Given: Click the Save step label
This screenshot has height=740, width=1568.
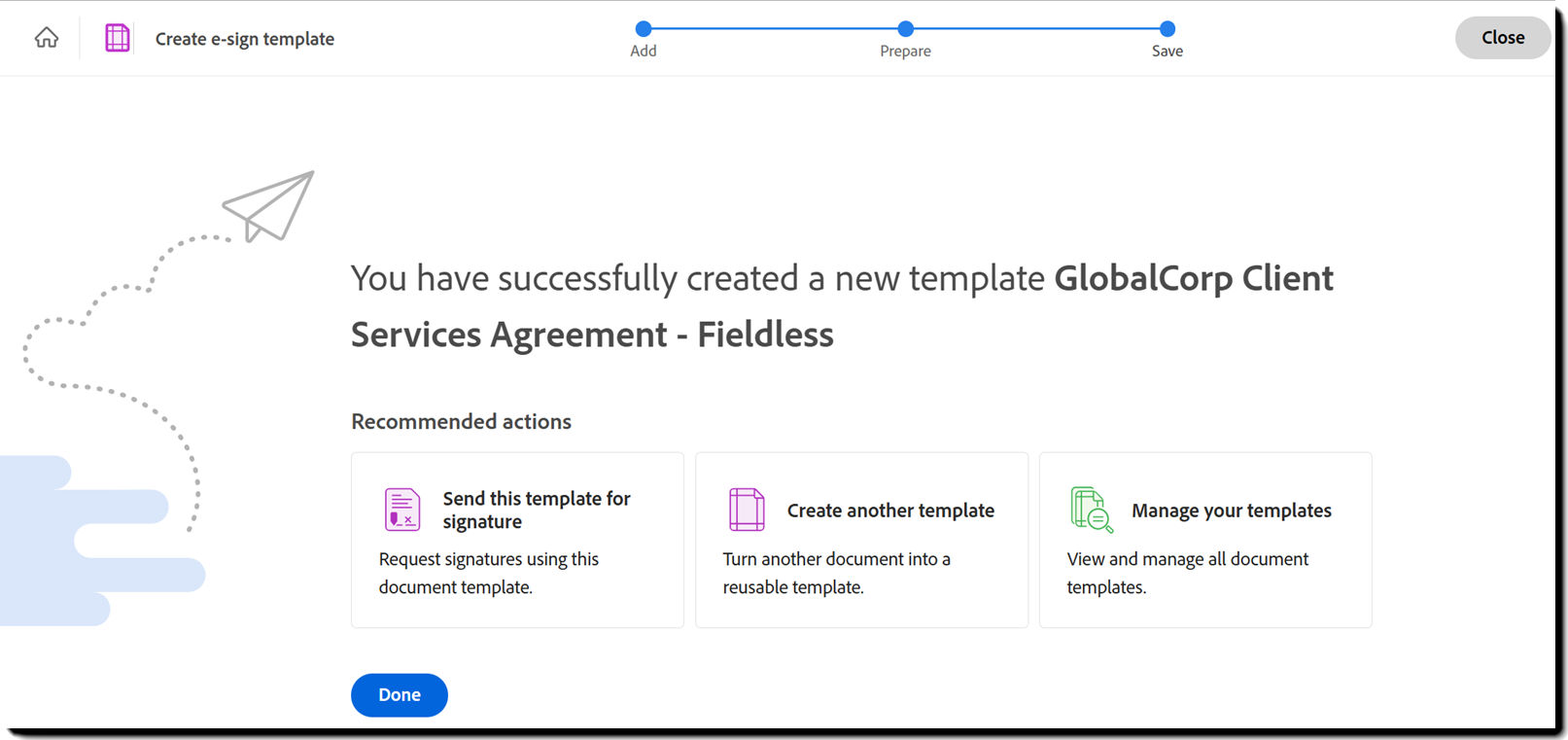Looking at the screenshot, I should pos(1167,52).
